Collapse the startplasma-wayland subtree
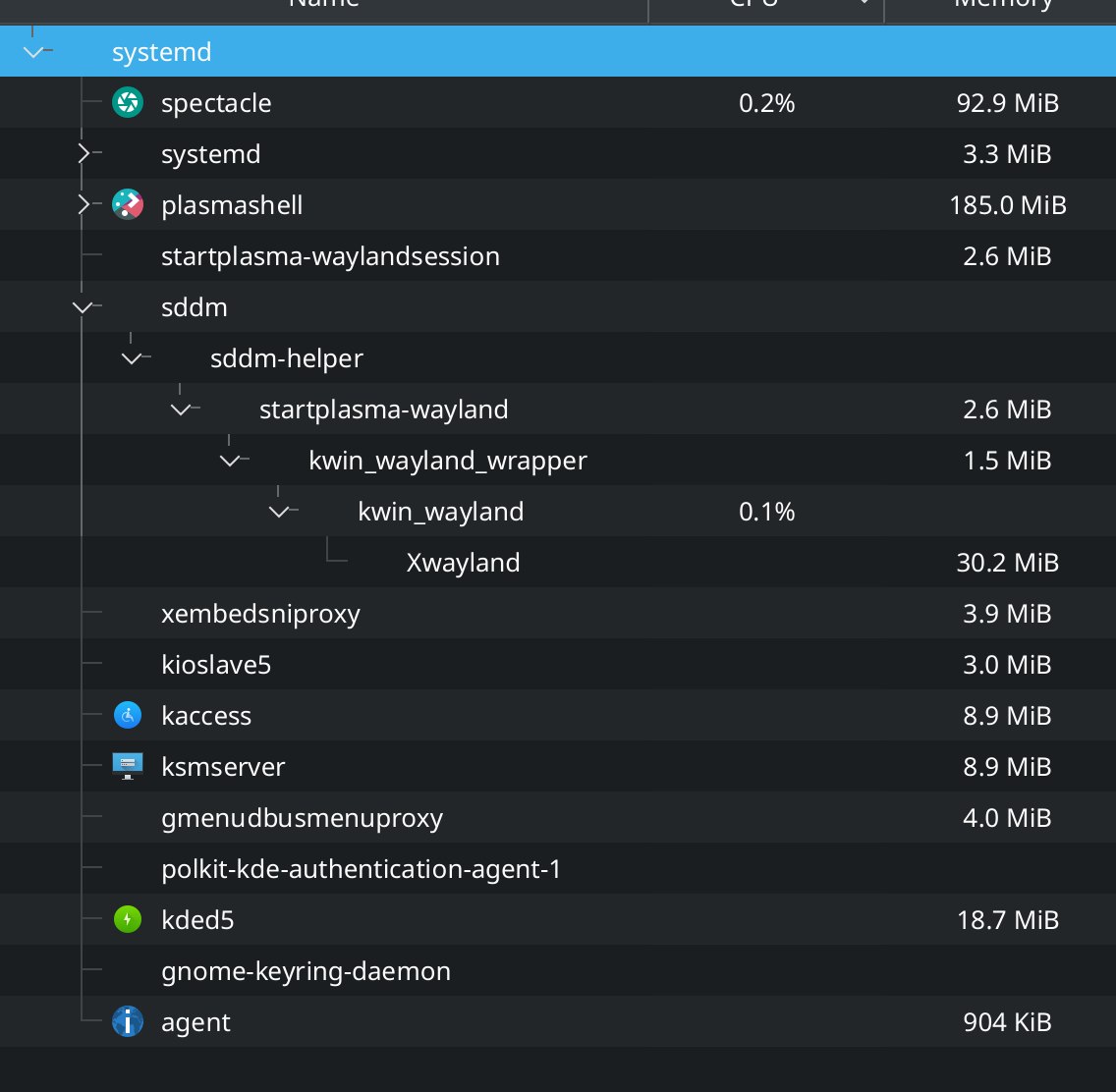 coord(181,409)
